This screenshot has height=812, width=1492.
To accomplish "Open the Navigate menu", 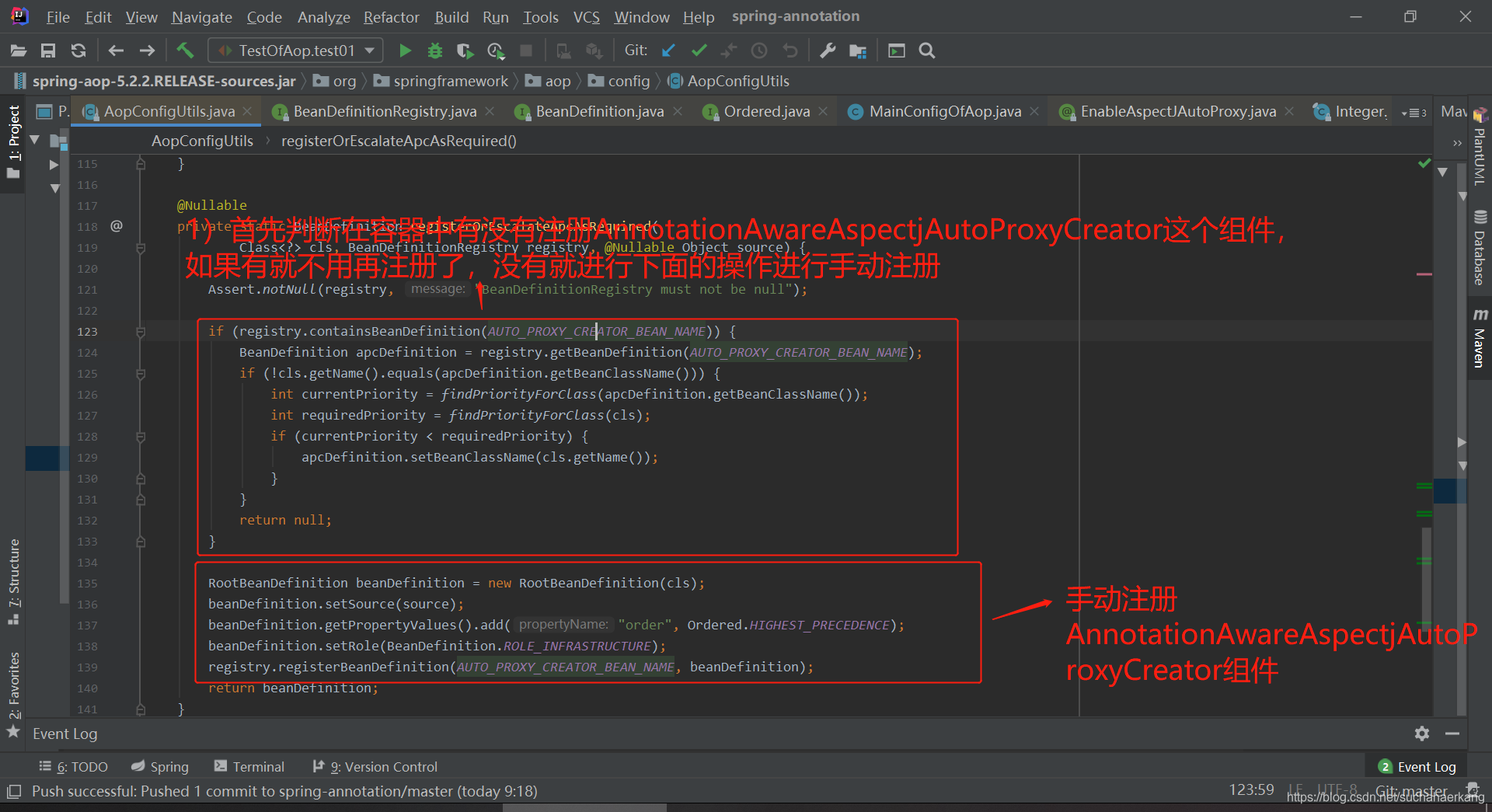I will click(x=202, y=17).
